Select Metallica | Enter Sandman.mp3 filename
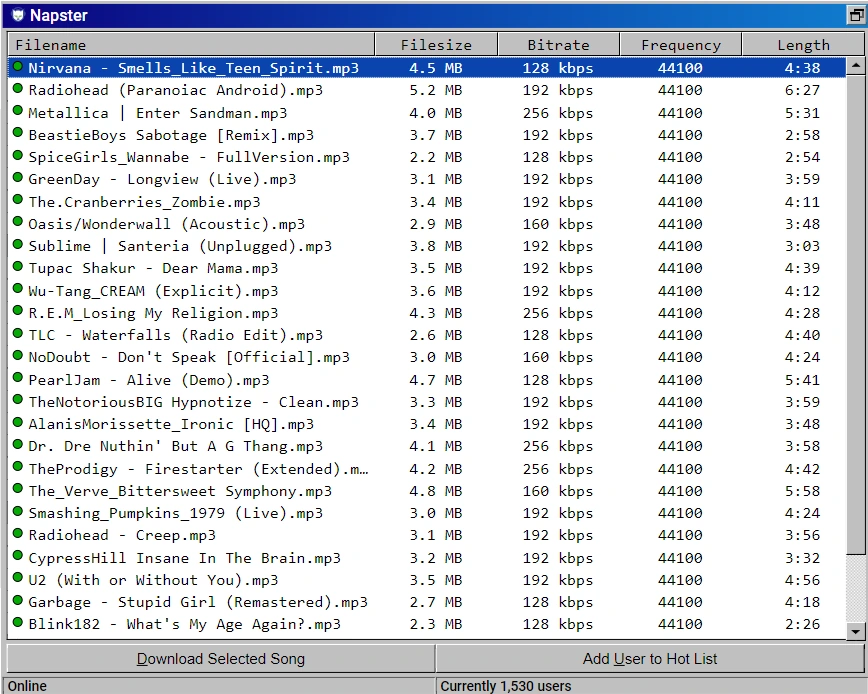 [158, 113]
